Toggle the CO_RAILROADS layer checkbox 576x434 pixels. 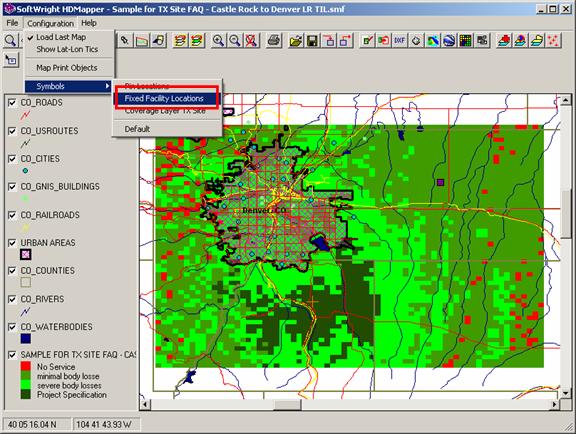[12, 215]
